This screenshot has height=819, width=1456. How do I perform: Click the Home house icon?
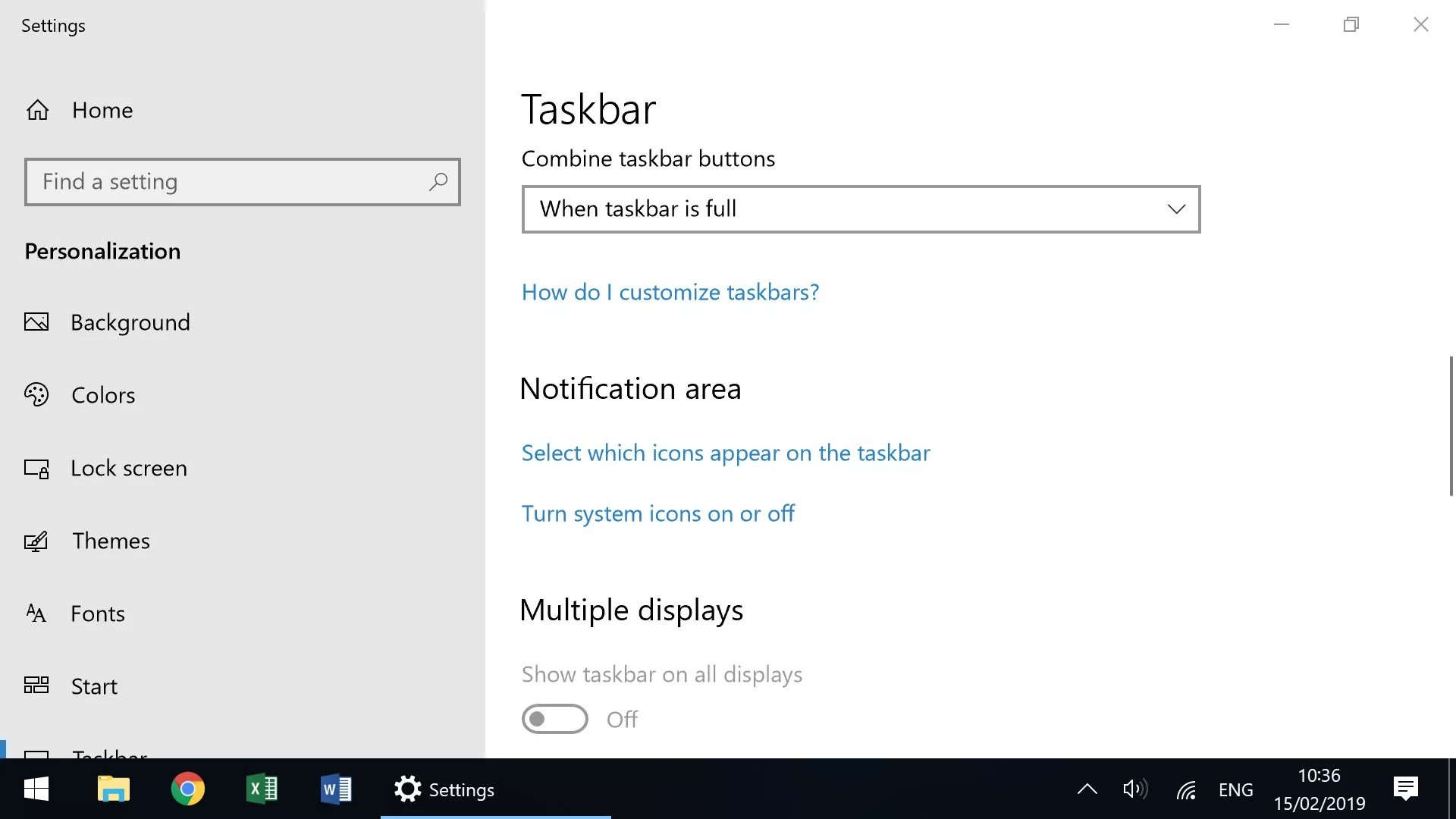pyautogui.click(x=37, y=111)
